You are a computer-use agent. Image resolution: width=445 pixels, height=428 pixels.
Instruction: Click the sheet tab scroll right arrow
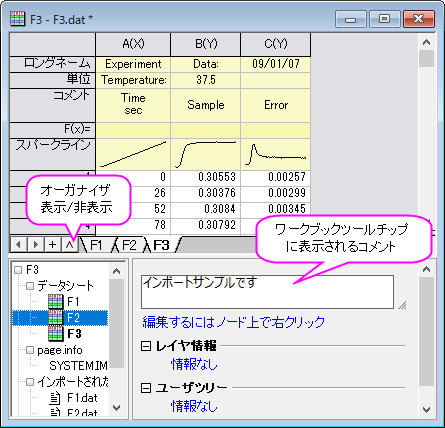(x=36, y=245)
